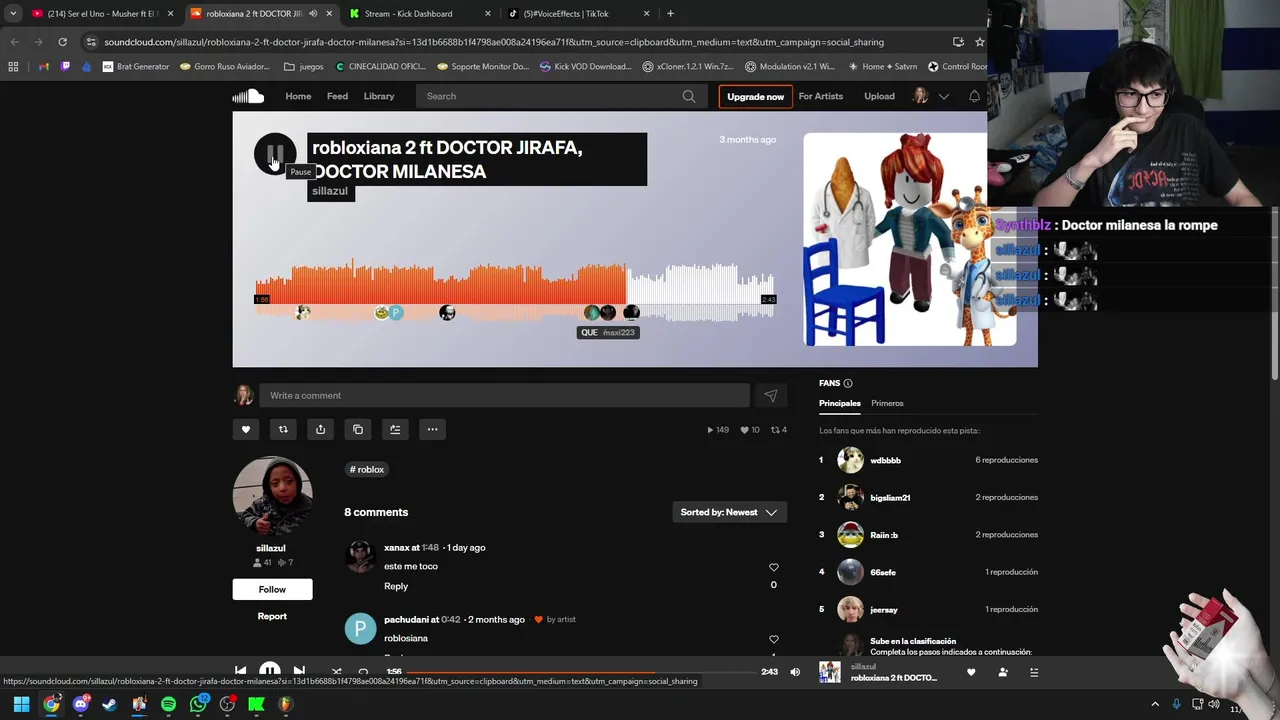Switch to the Primeros fans tab

pos(887,403)
